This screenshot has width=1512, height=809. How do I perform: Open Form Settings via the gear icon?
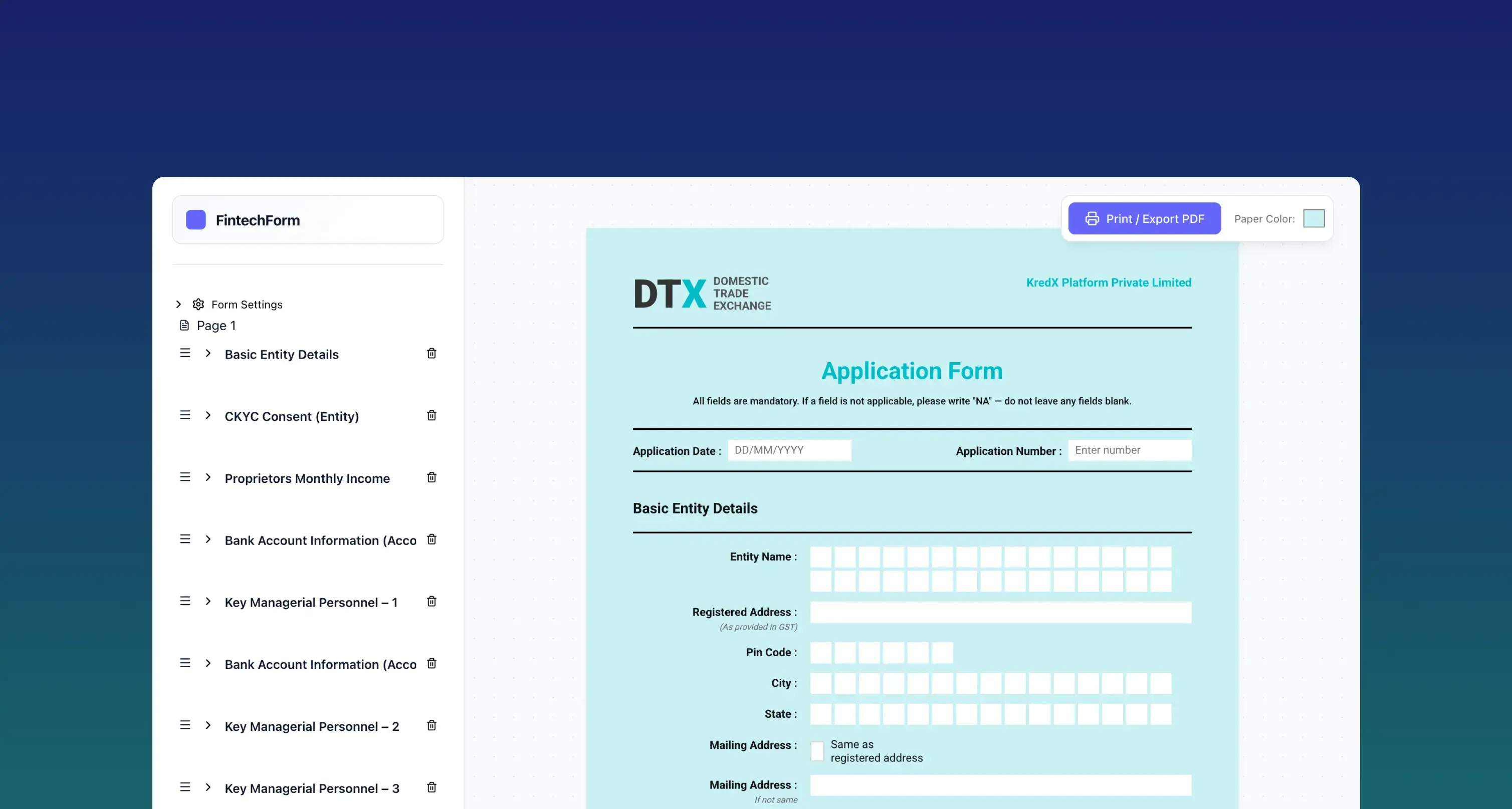197,304
